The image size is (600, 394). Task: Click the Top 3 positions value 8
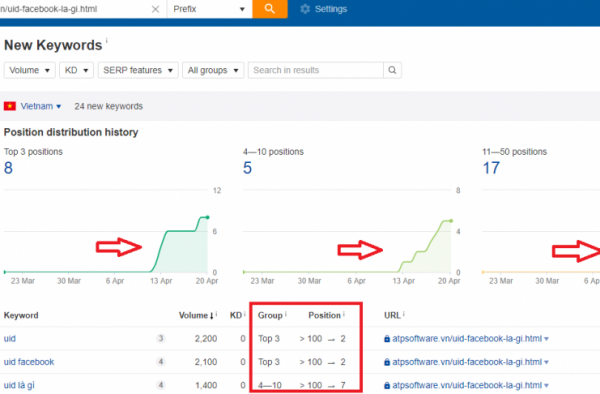point(8,168)
